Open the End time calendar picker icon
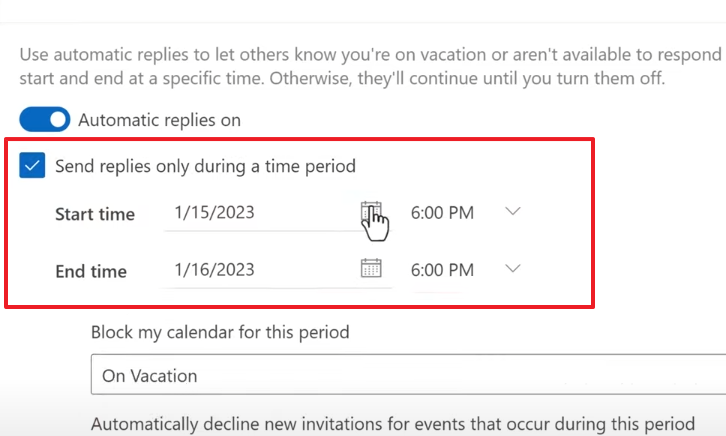The image size is (726, 436). point(371,268)
